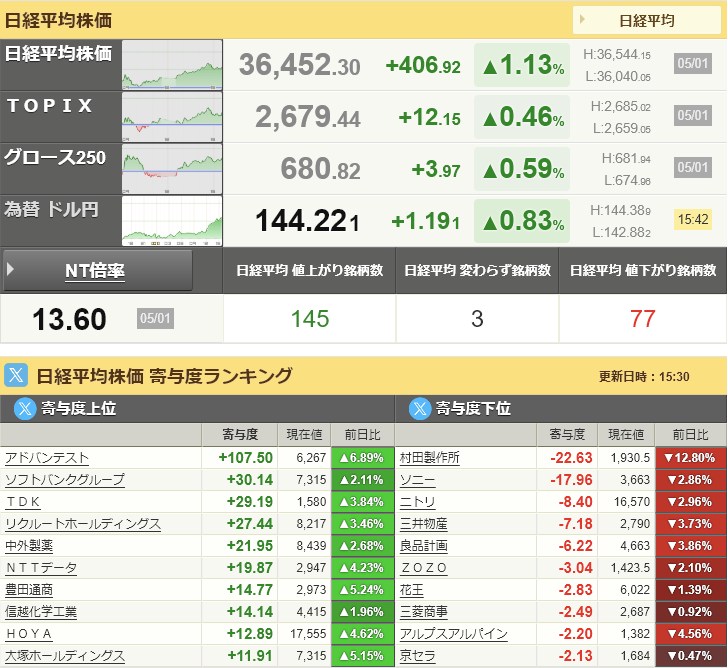This screenshot has width=728, height=668.
Task: Click the ▲6.89% cell for アドバンテスト
Action: [363, 458]
